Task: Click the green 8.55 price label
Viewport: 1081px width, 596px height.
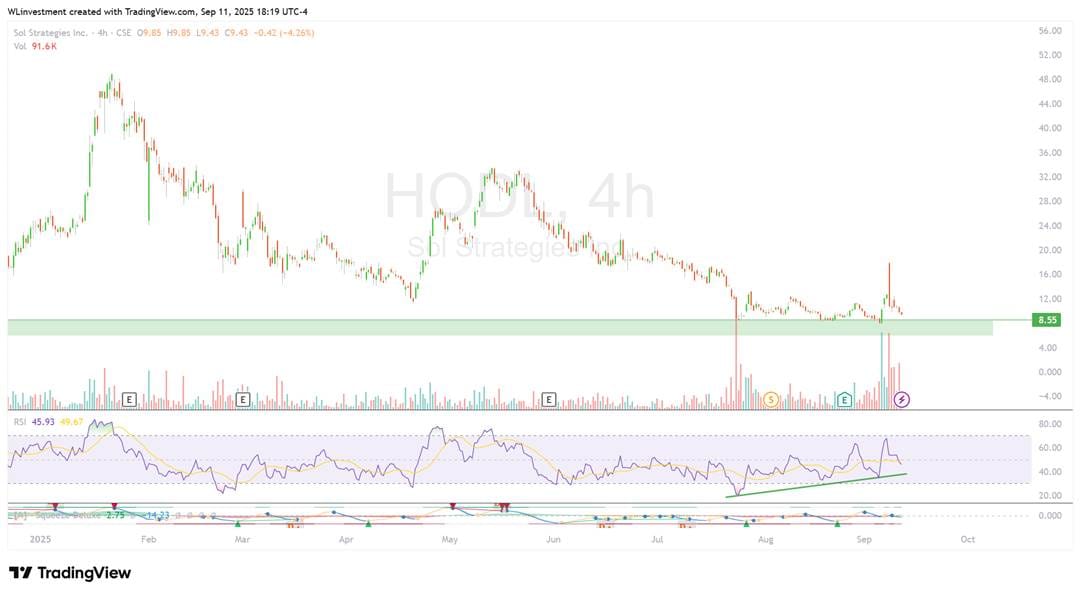Action: 1047,320
